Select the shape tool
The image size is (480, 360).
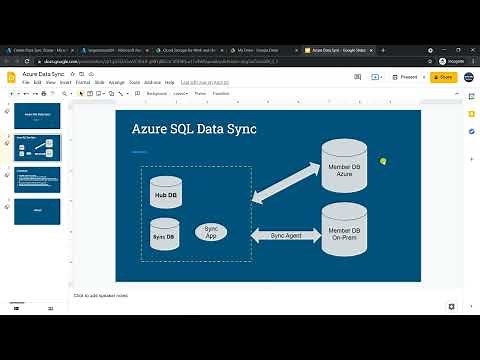click(x=111, y=94)
